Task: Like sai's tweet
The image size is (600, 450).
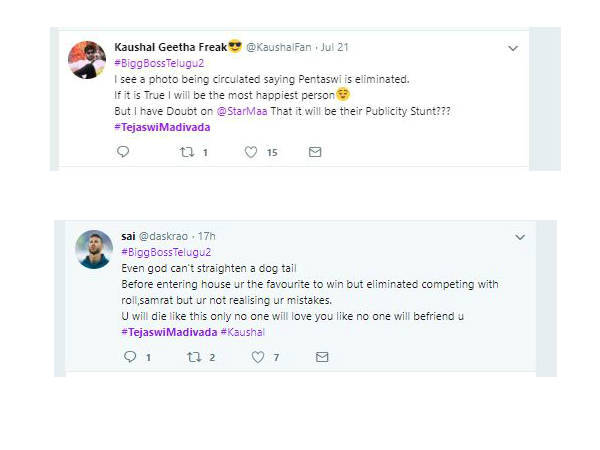Action: pos(257,357)
